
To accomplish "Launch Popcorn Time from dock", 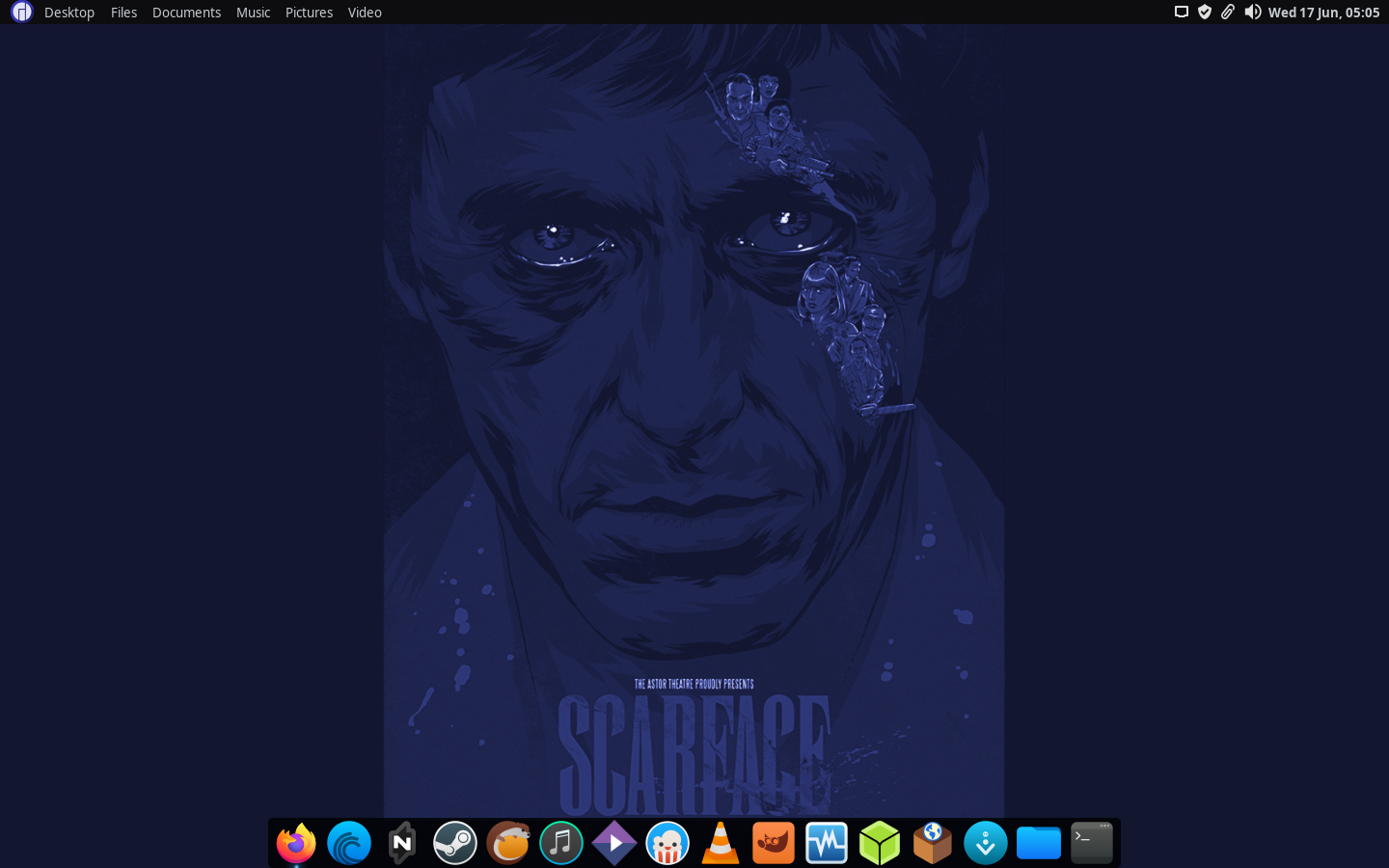I will (667, 843).
